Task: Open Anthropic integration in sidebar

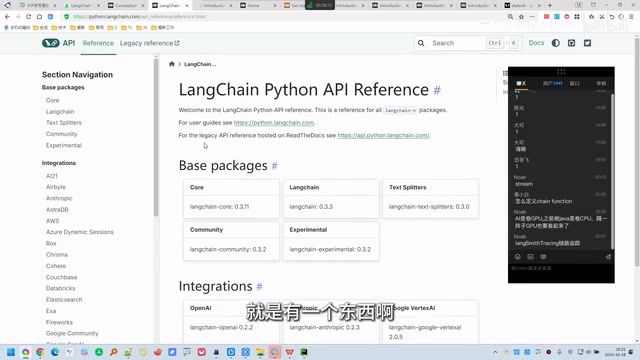Action: pos(59,198)
